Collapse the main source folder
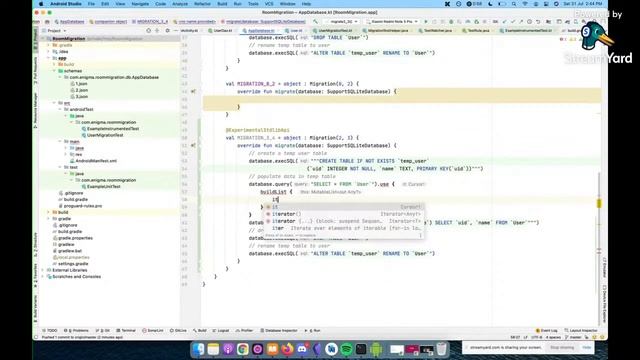The height and width of the screenshot is (360, 640). click(x=60, y=142)
